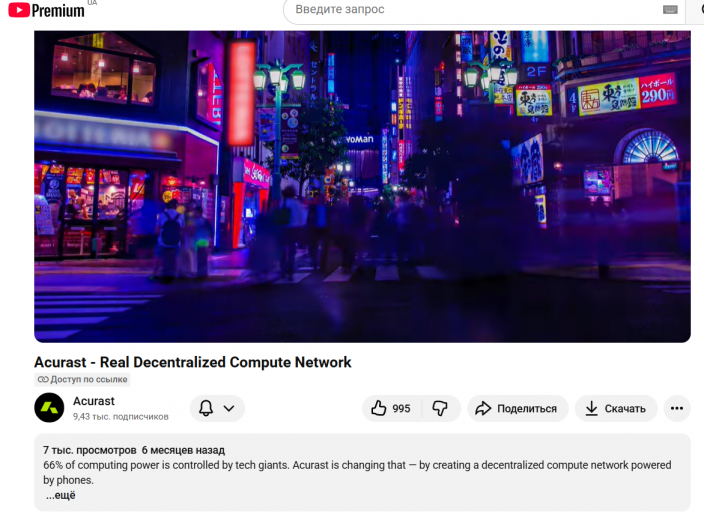Click the 'Доступ по ссылке' unlisted badge

click(82, 380)
